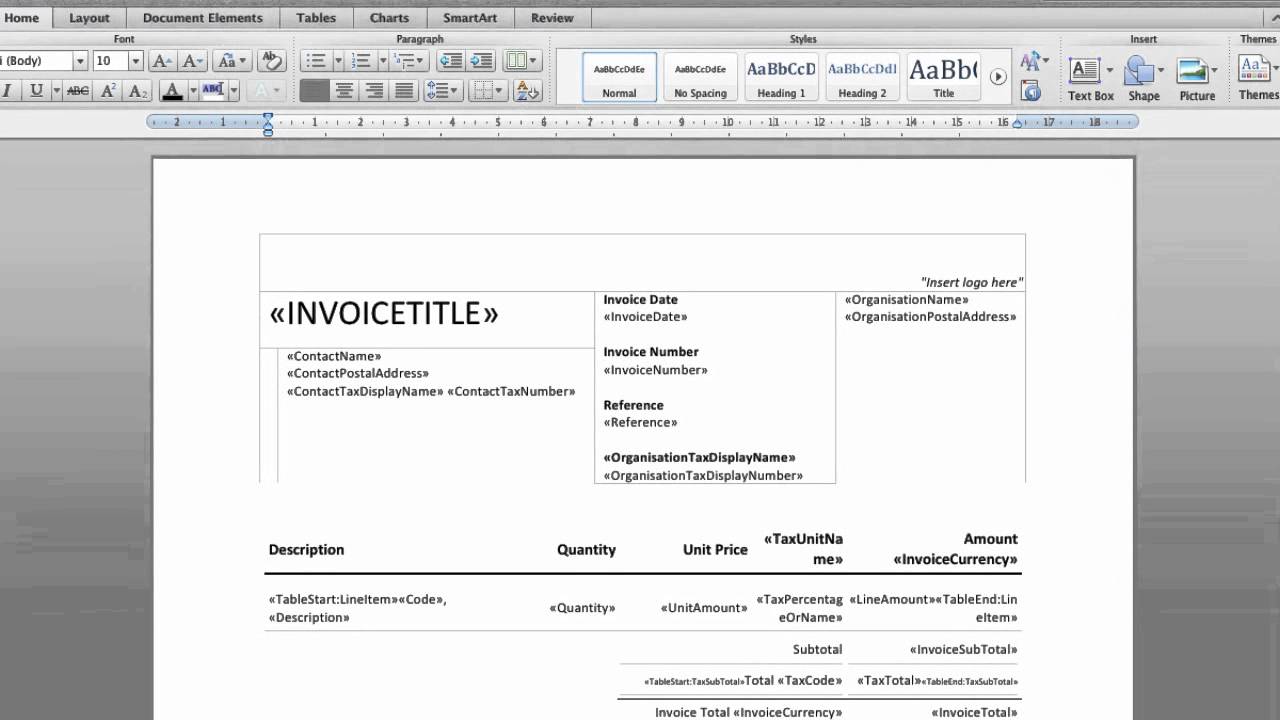The width and height of the screenshot is (1280, 720).
Task: Toggle strikethrough formatting
Action: [x=78, y=91]
